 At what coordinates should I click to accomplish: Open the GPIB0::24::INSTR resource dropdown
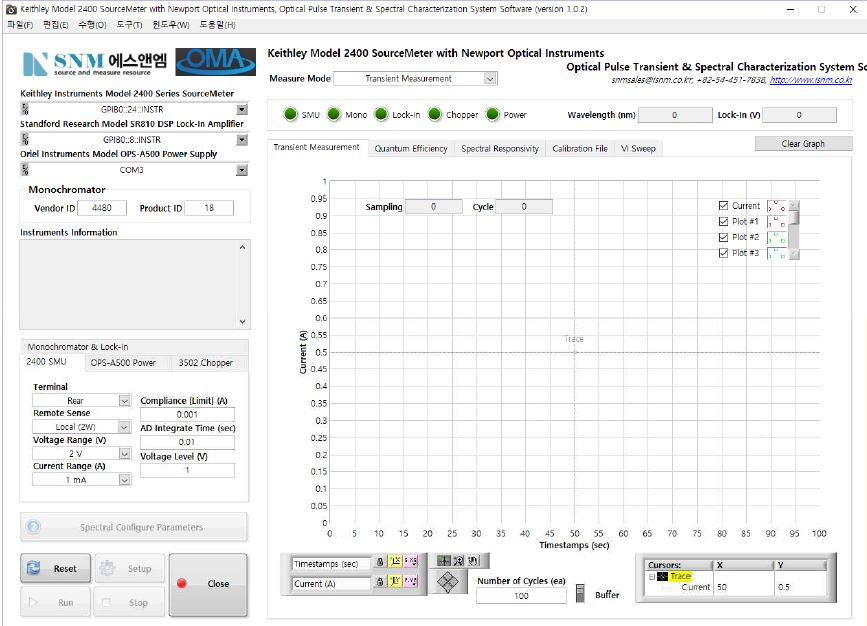pos(242,109)
